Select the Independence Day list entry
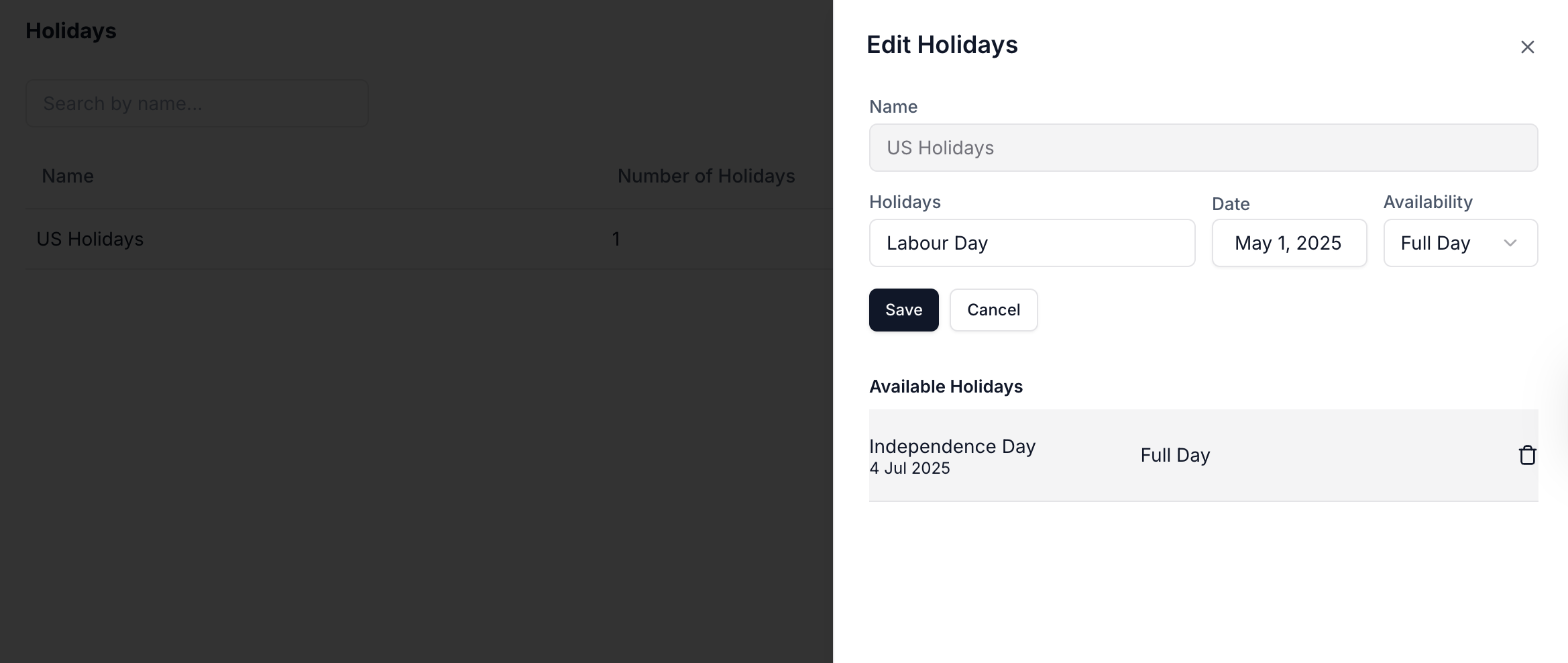This screenshot has height=663, width=1568. [x=1203, y=455]
